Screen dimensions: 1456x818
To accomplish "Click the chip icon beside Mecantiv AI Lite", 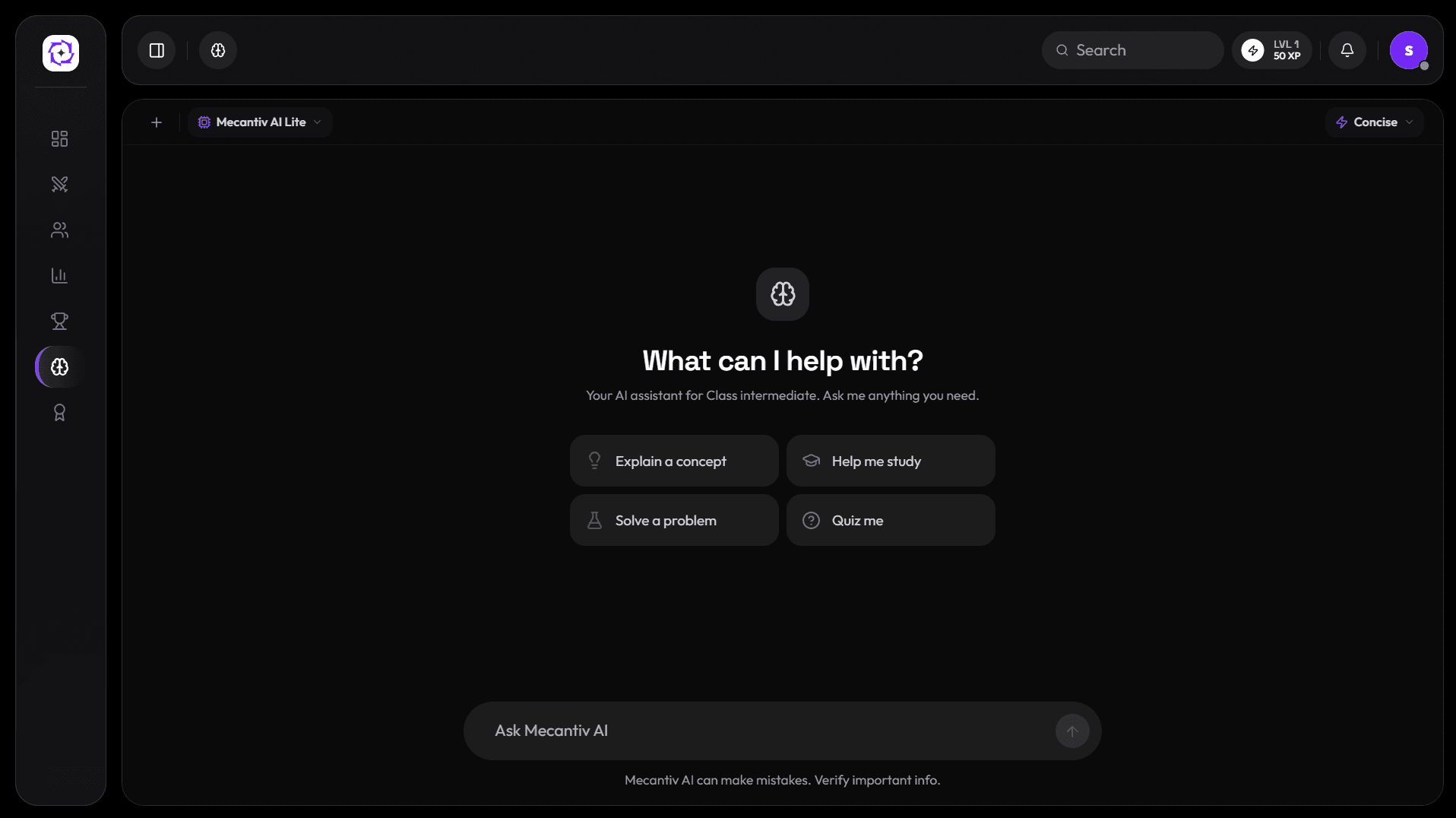I will pos(204,122).
